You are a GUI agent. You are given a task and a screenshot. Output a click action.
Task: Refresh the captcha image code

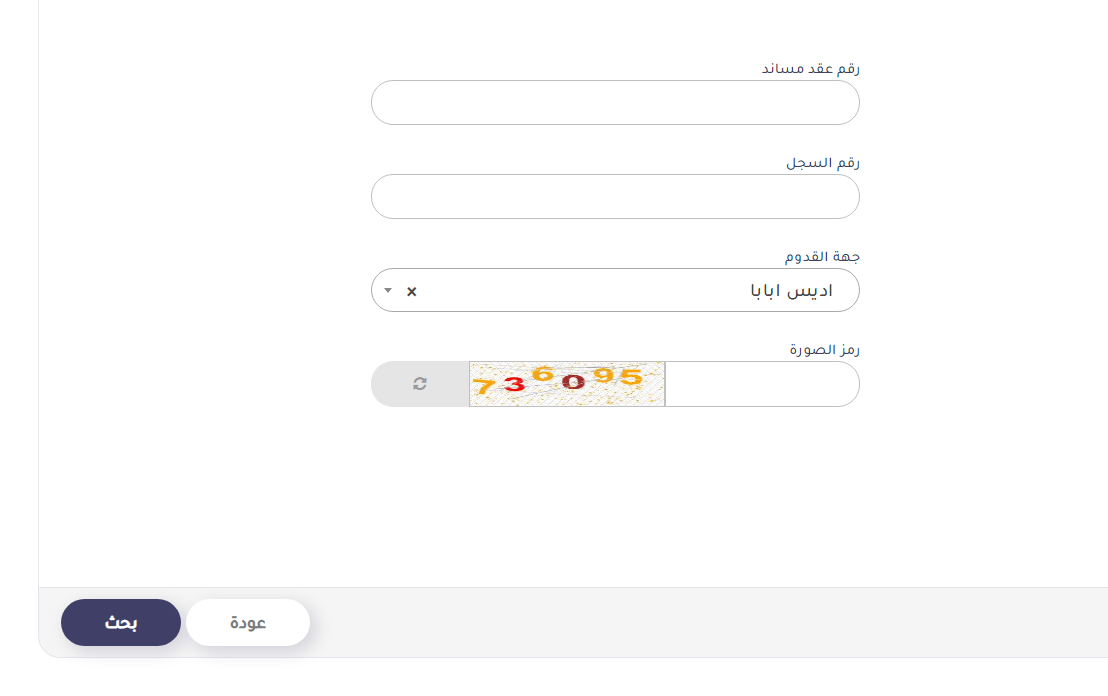point(420,384)
